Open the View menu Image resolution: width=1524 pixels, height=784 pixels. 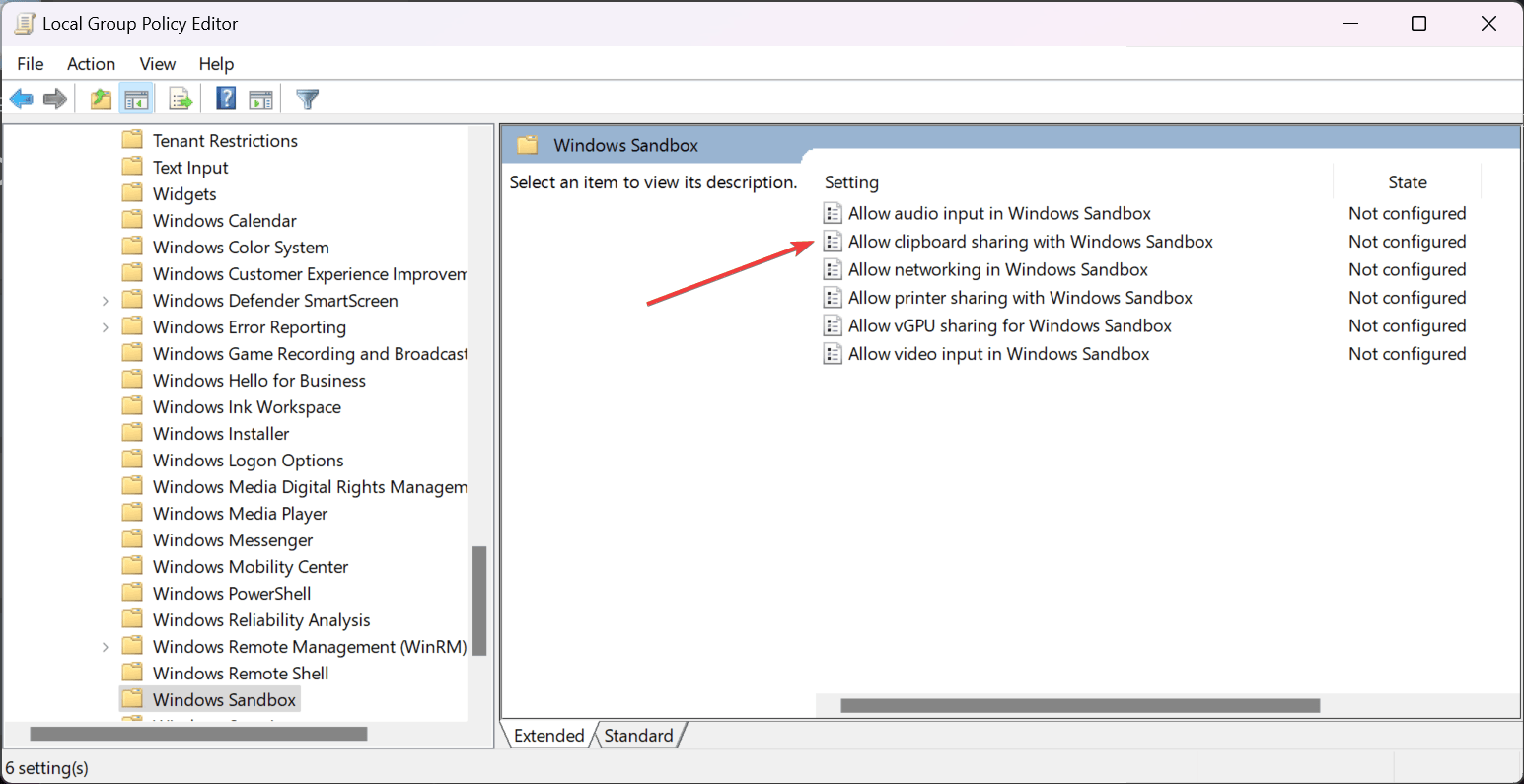157,63
